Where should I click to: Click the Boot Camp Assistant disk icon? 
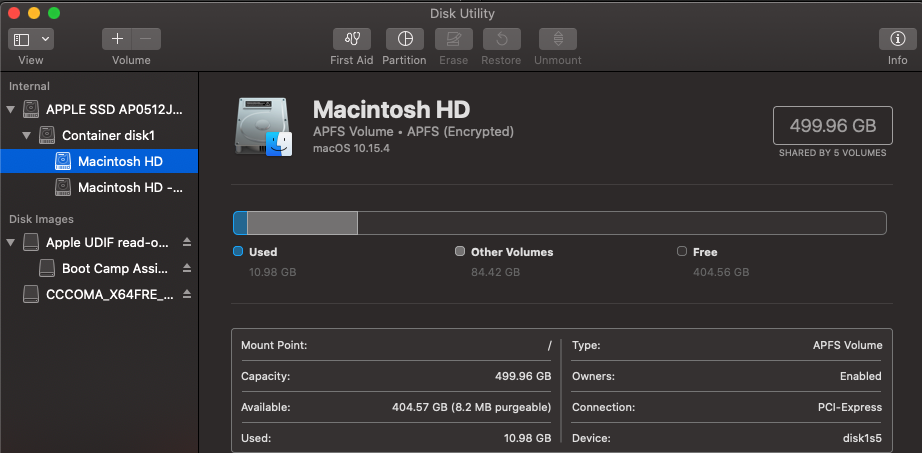(x=47, y=268)
